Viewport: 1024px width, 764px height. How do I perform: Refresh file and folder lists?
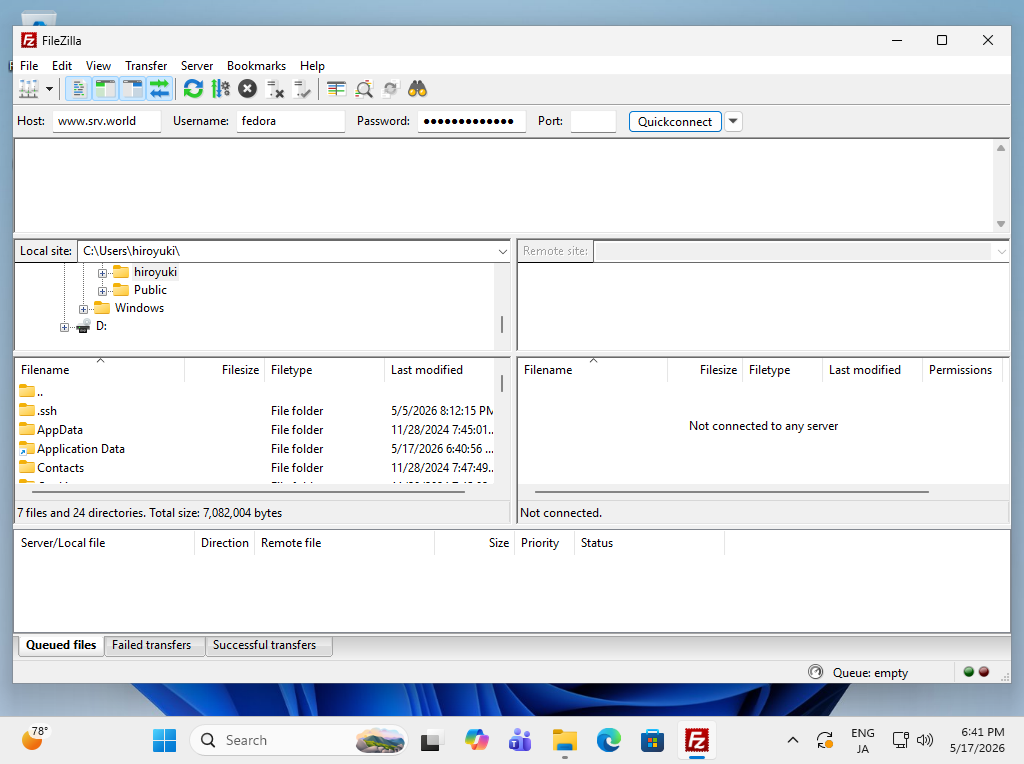[193, 89]
